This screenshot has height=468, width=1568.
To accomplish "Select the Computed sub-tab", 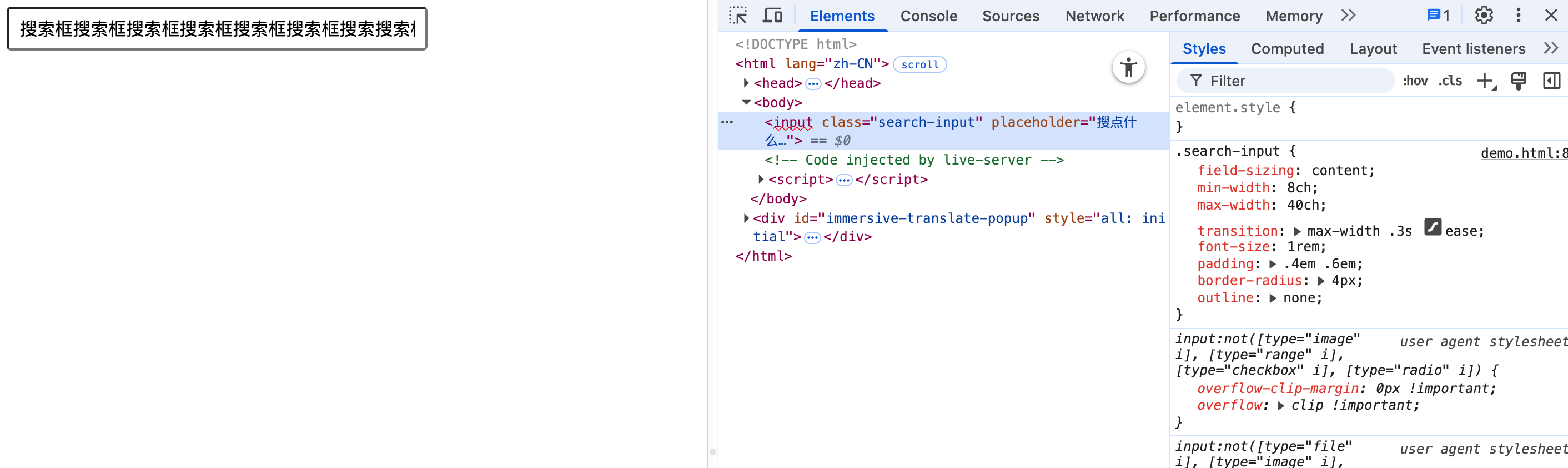I will point(1287,49).
